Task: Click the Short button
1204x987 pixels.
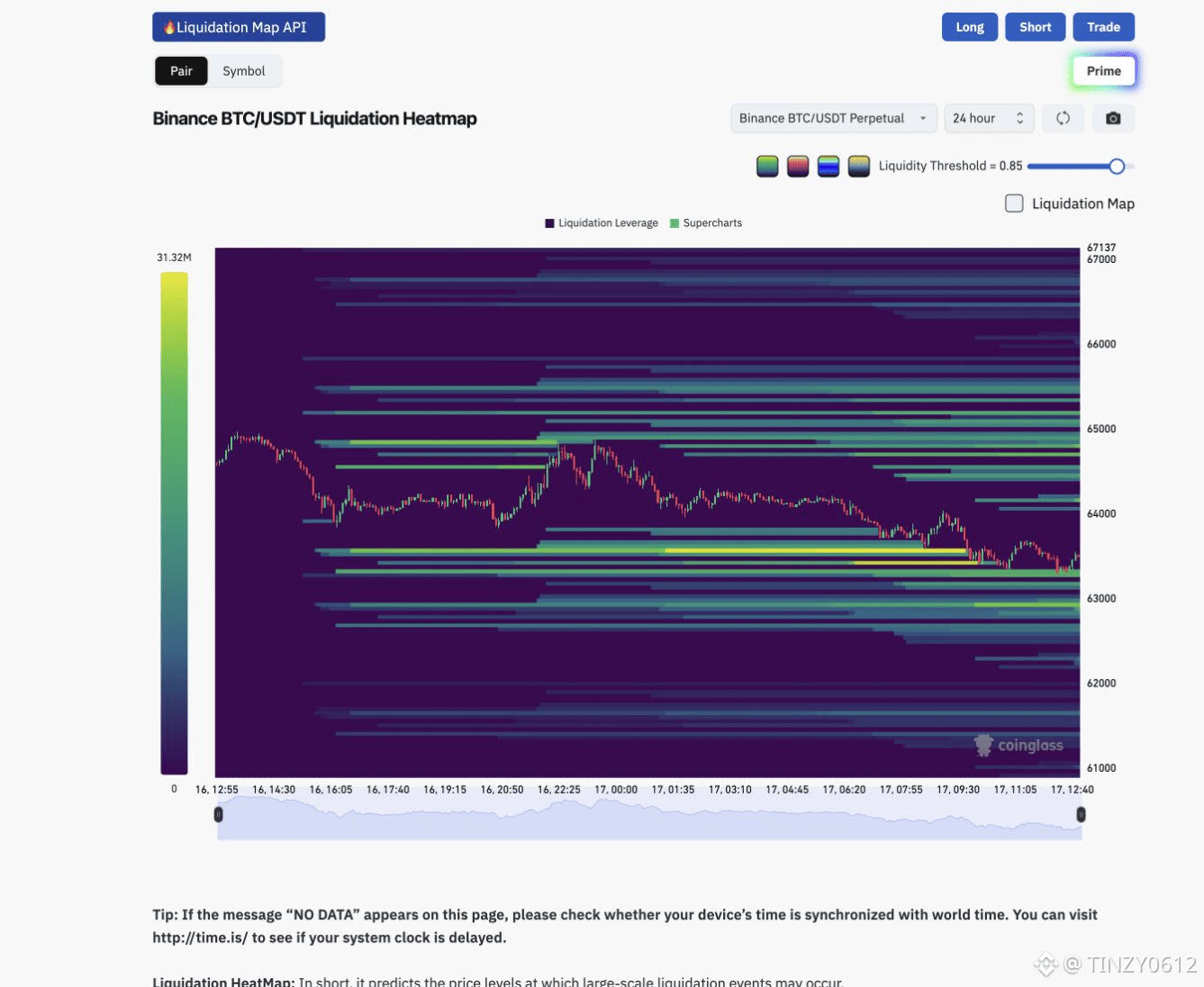Action: pyautogui.click(x=1036, y=27)
